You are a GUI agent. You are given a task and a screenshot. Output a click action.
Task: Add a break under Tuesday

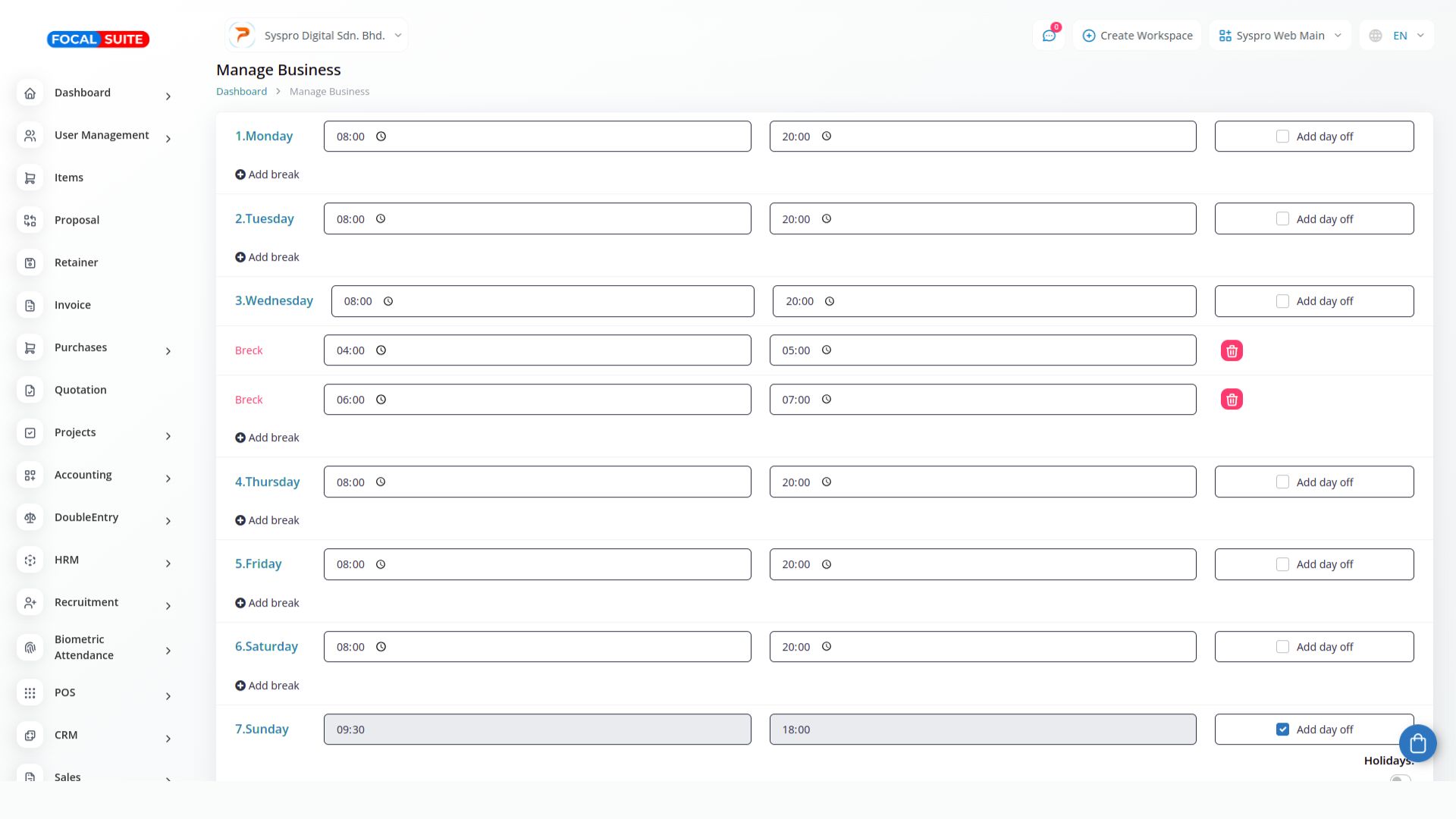coord(267,257)
